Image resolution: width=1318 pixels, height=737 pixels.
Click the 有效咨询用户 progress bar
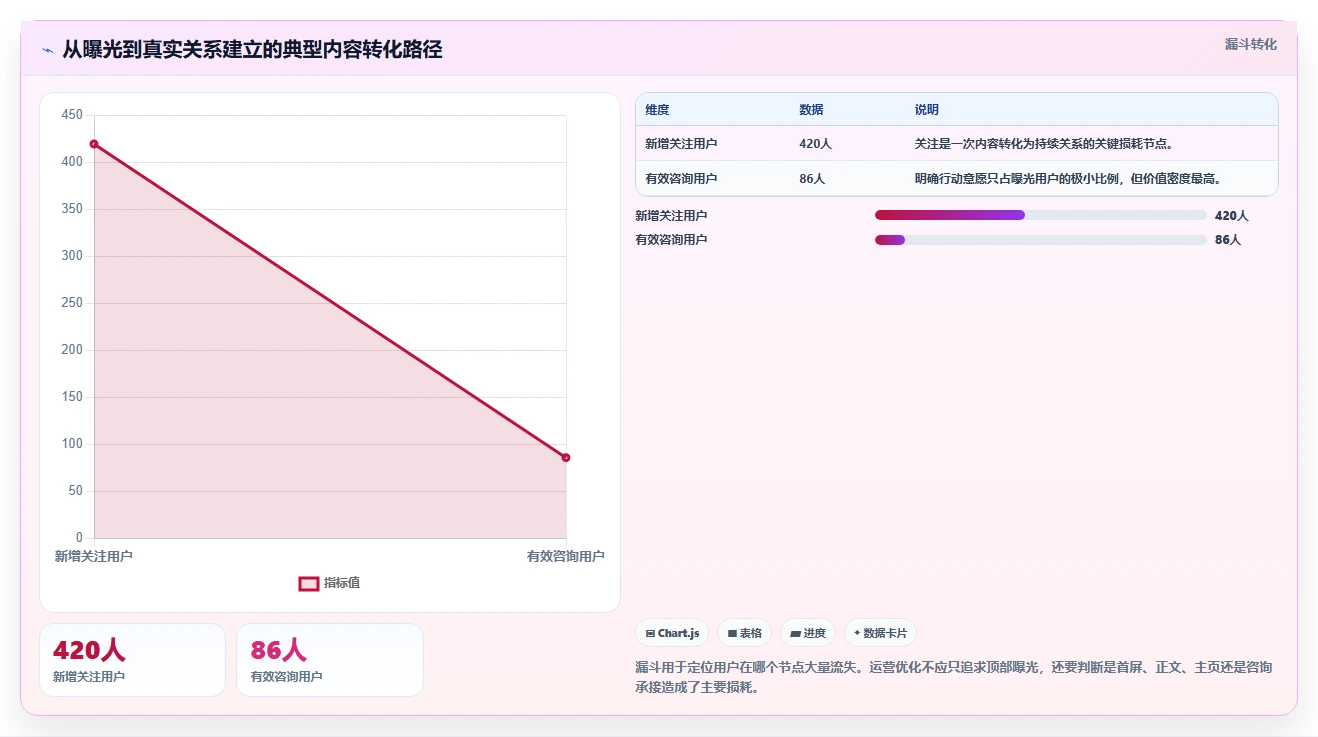coord(1040,240)
